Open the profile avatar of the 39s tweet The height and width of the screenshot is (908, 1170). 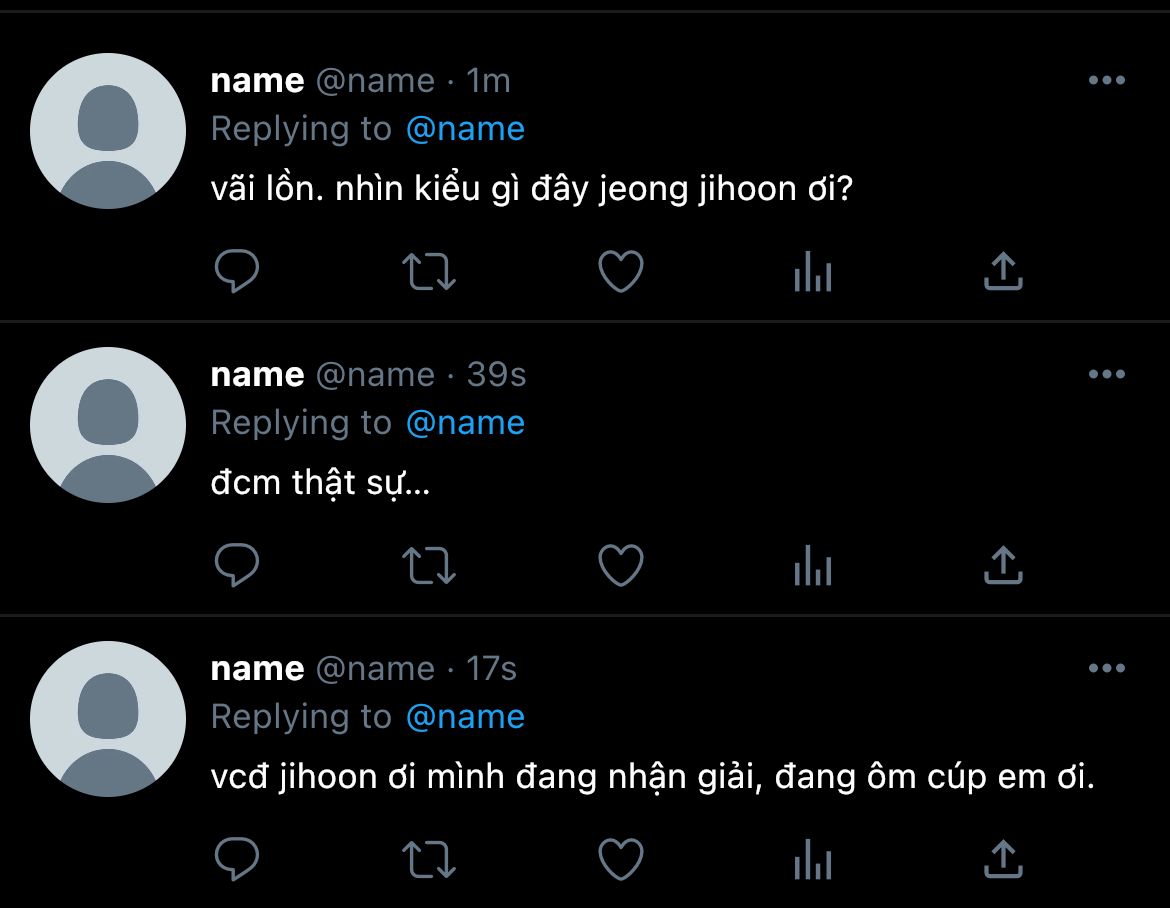[108, 425]
